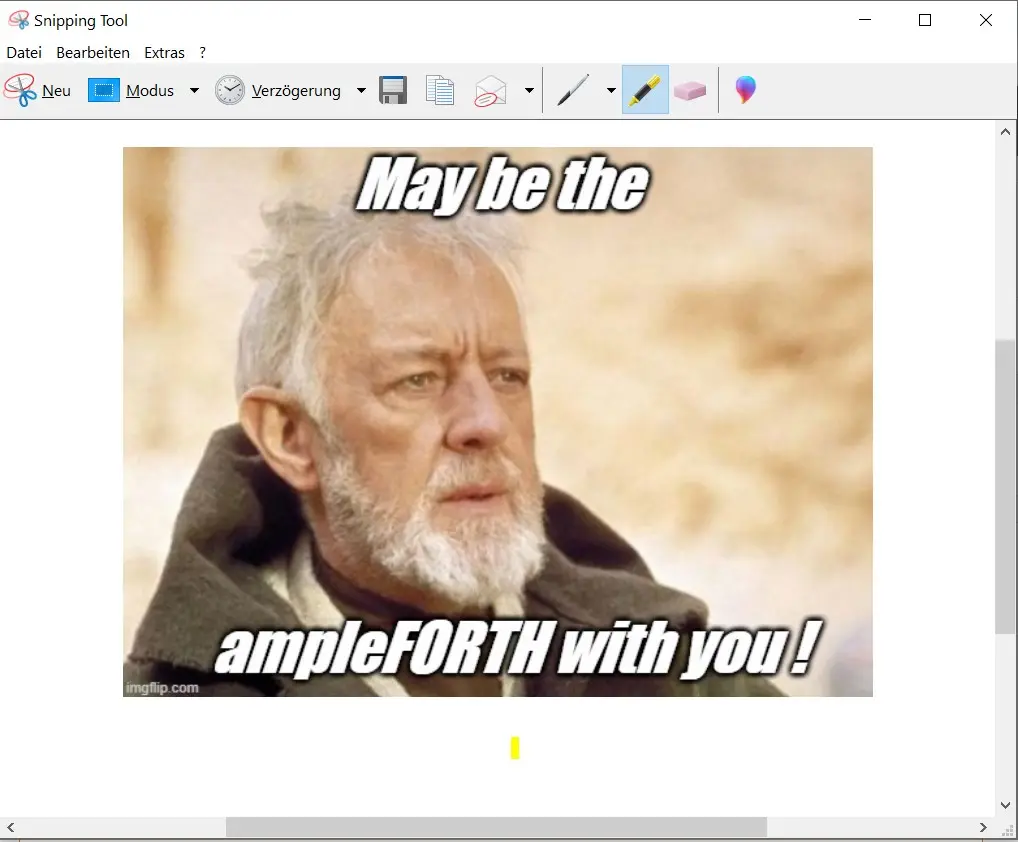The height and width of the screenshot is (842, 1018).
Task: Click the horizontal scrollbar thumb
Action: tap(496, 827)
